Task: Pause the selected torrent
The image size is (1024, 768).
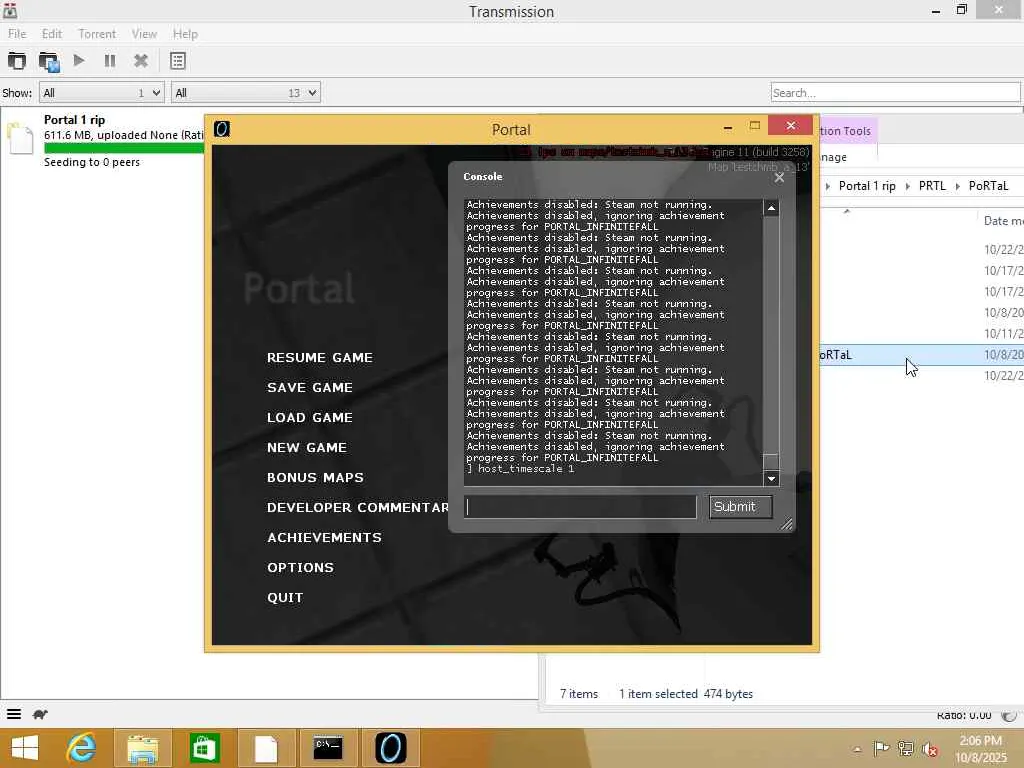Action: [x=110, y=61]
